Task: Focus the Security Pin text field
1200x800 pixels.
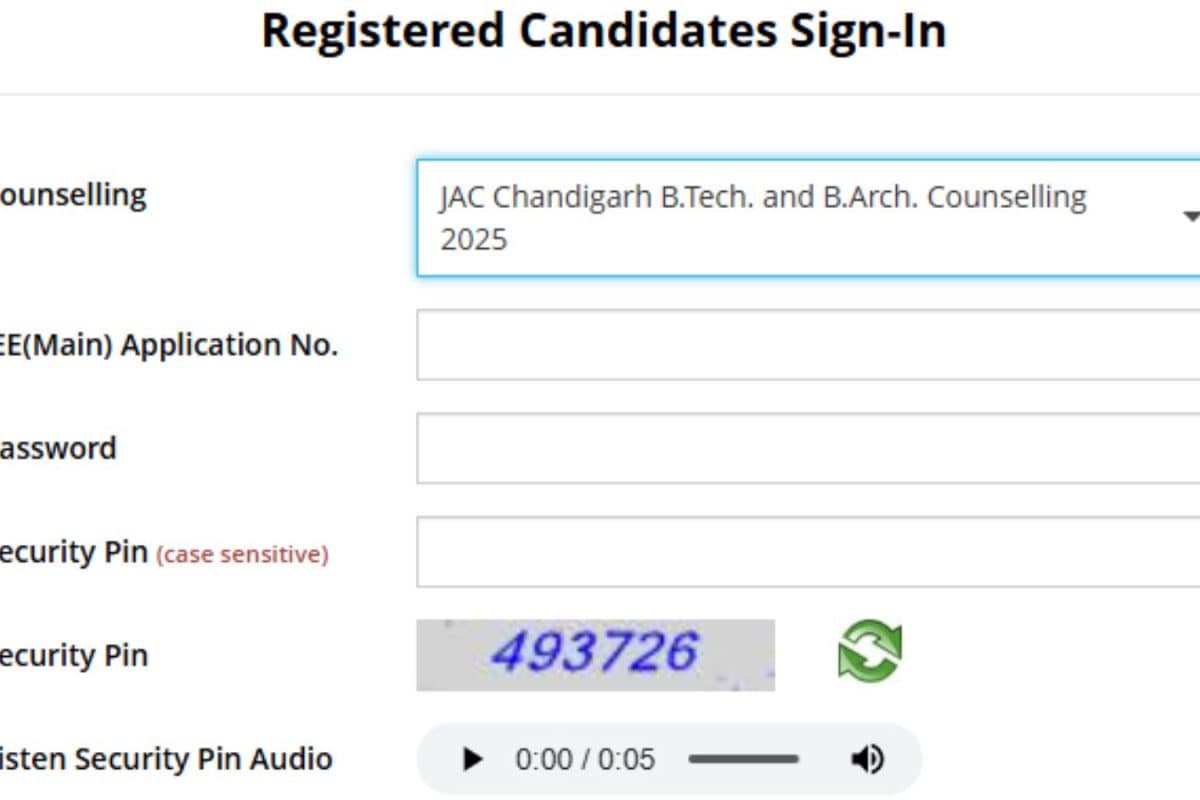Action: click(x=808, y=552)
